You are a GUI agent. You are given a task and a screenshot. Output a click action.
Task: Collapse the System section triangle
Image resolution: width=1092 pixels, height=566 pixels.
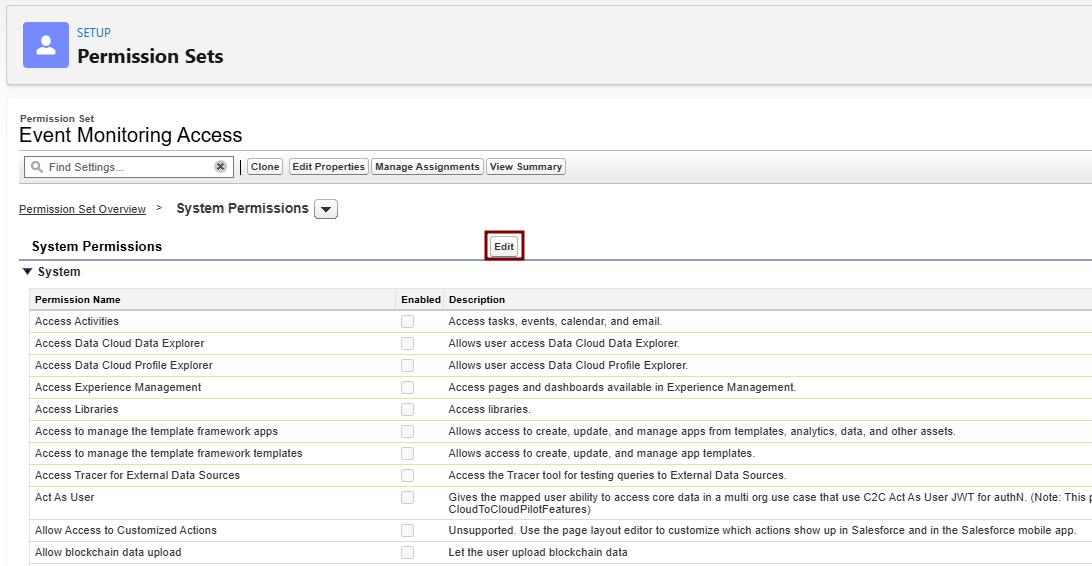pyautogui.click(x=27, y=272)
